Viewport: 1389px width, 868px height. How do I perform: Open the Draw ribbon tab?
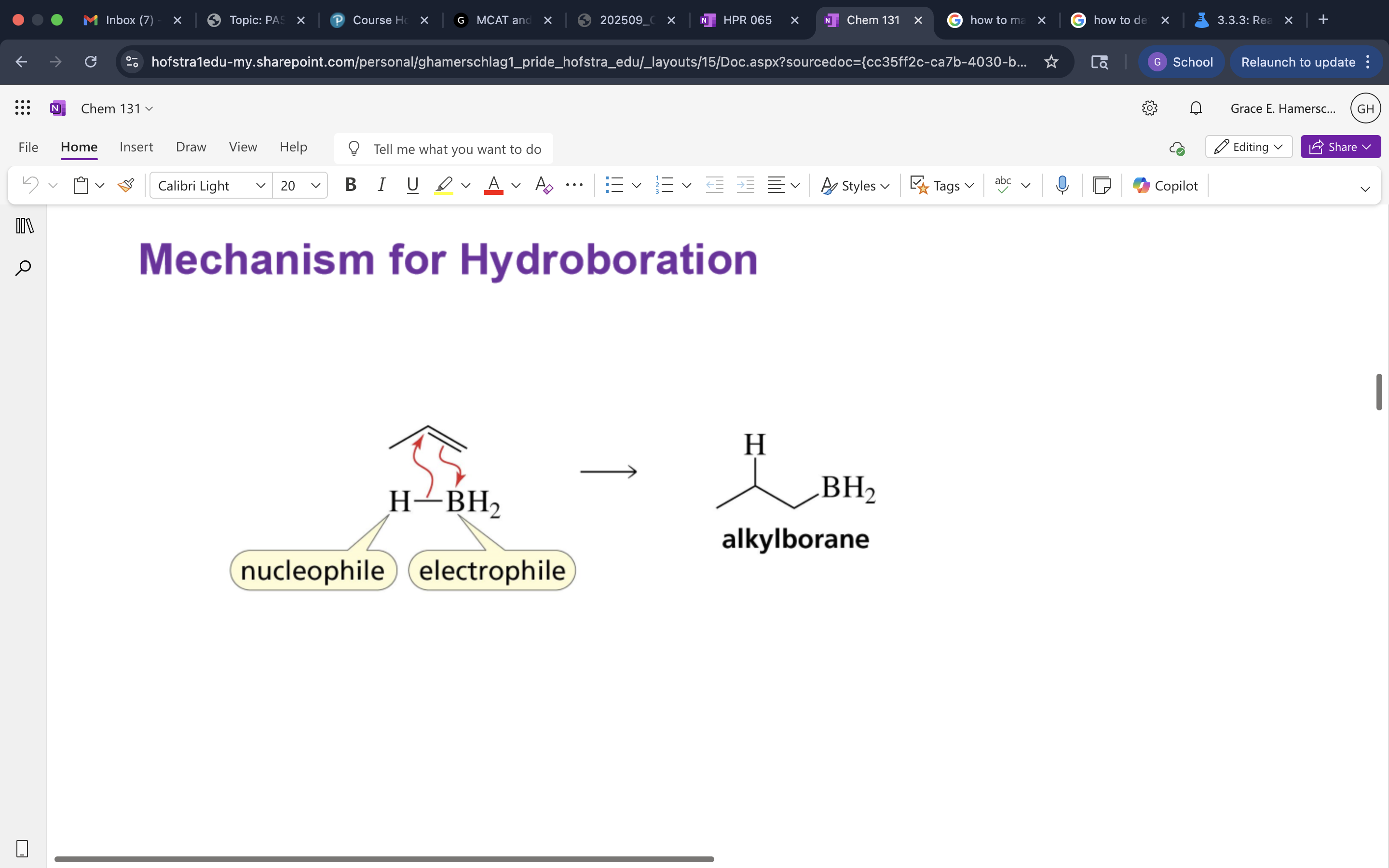(191, 147)
